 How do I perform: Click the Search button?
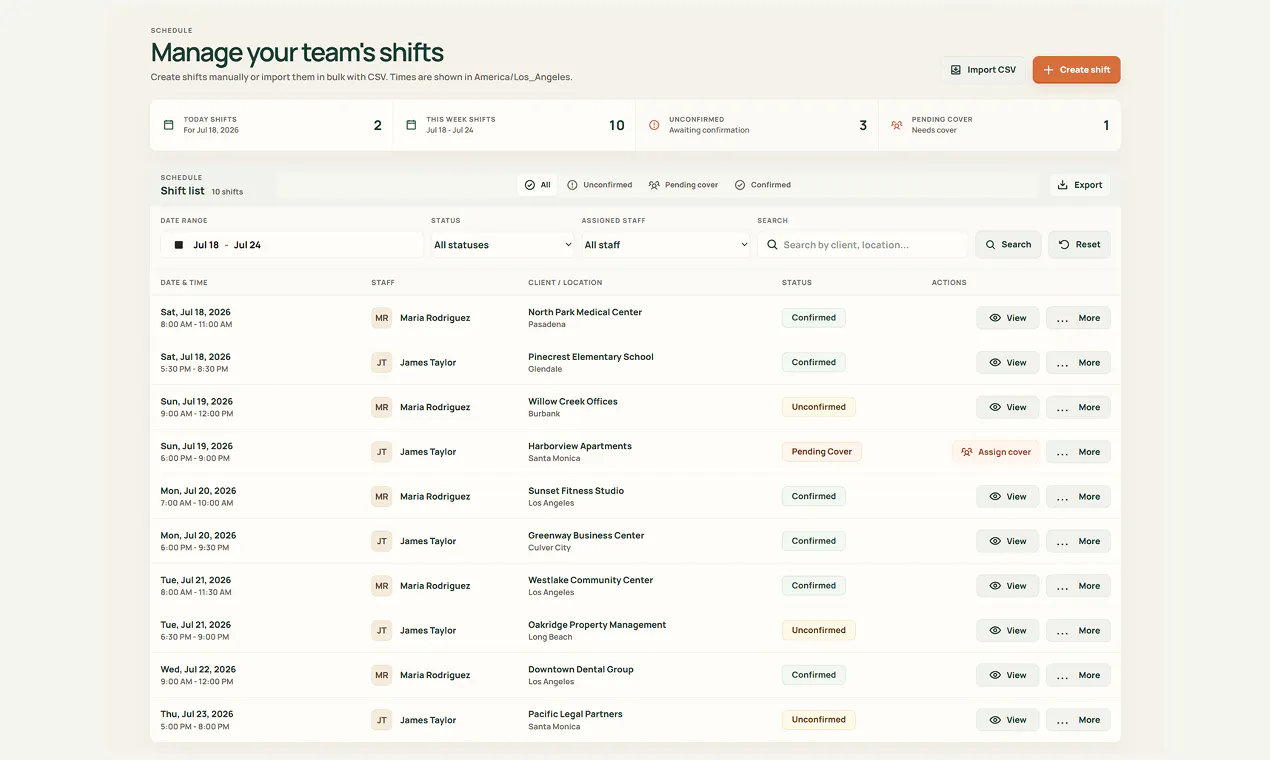click(x=1008, y=245)
